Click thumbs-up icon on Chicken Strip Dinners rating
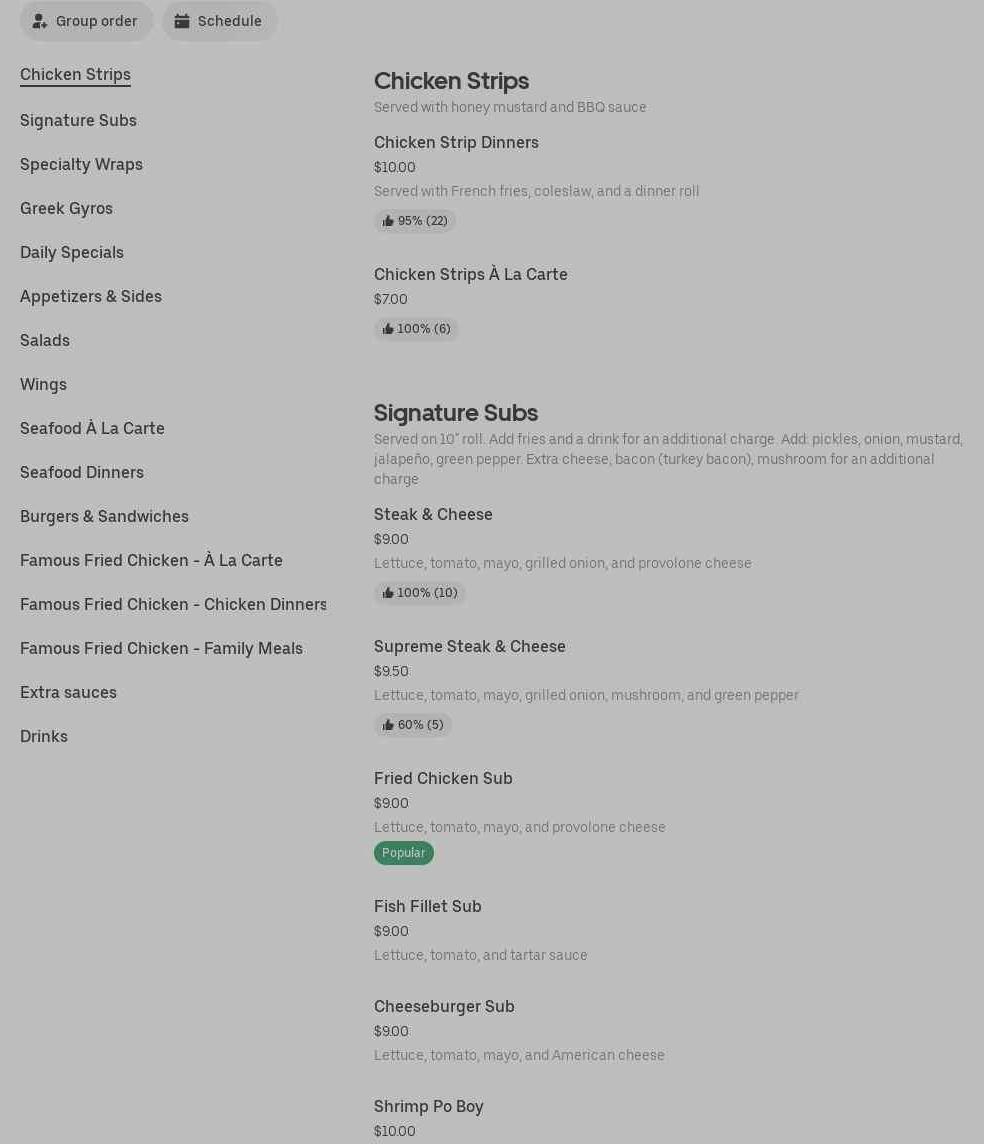This screenshot has height=1144, width=984. 388,221
